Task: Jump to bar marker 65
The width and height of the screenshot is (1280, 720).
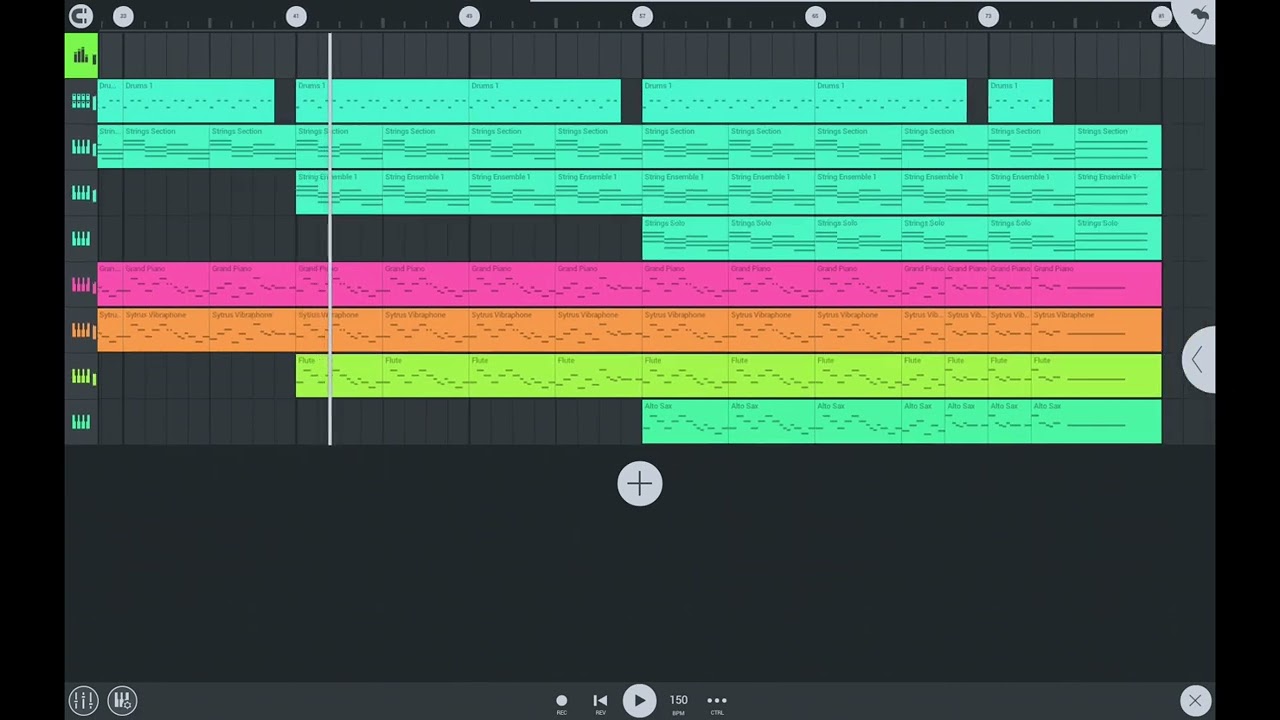Action: click(x=815, y=16)
